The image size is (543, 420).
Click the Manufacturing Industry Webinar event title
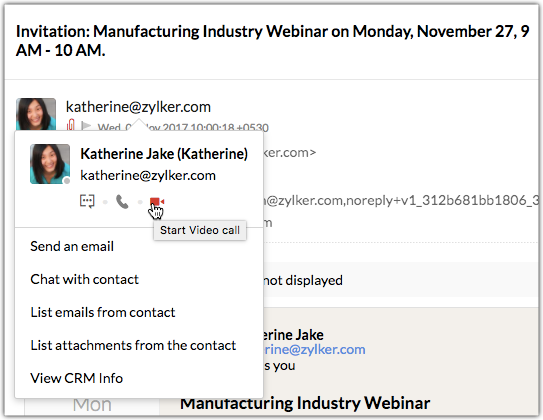click(305, 403)
